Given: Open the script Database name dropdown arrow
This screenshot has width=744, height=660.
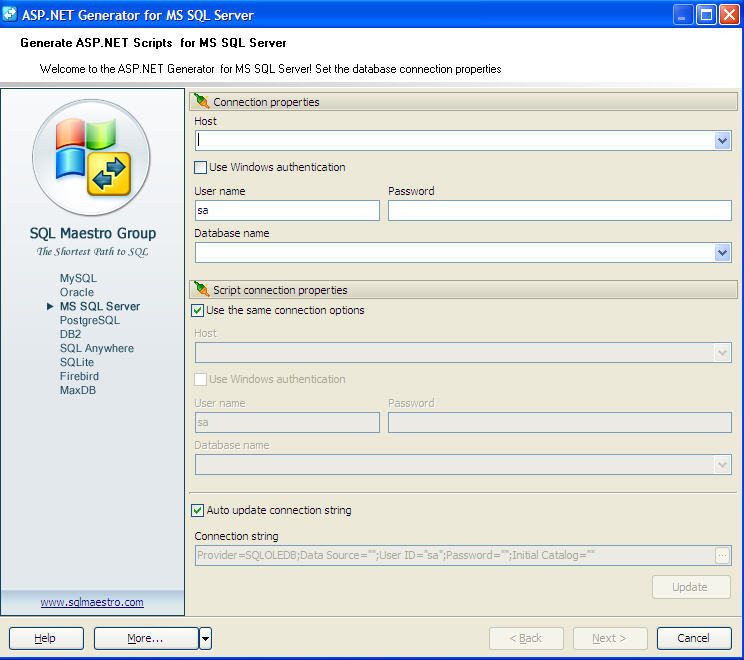Looking at the screenshot, I should click(722, 465).
